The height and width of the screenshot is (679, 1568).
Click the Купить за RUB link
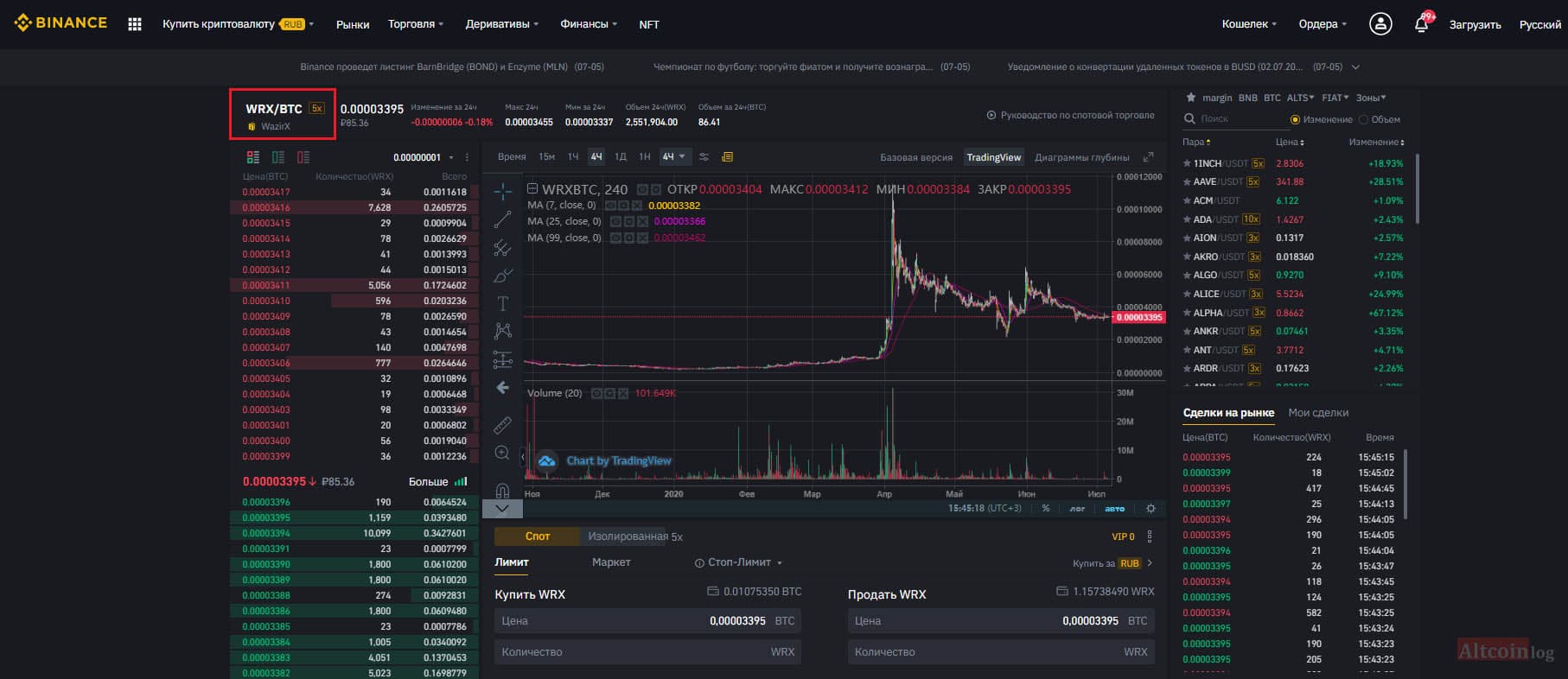[x=1112, y=563]
